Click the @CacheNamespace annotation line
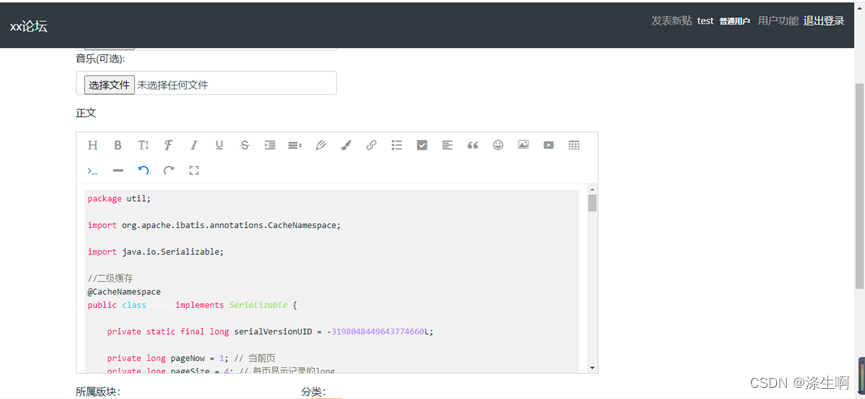 [x=124, y=291]
